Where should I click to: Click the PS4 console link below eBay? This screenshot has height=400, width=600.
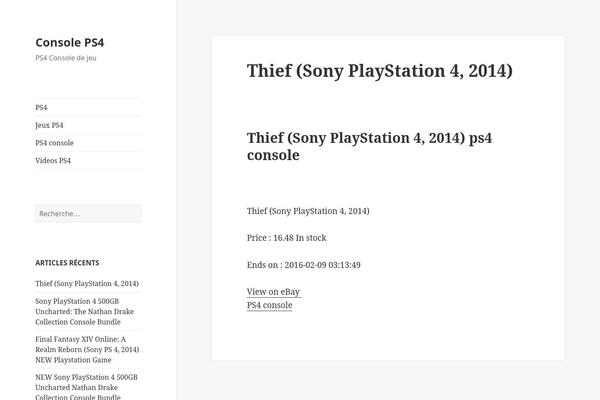click(270, 305)
